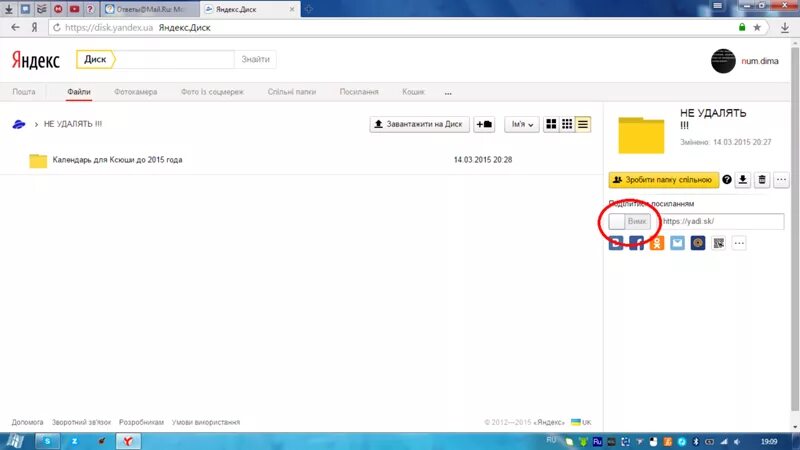
Task: Open browser downloads arrow at address bar right
Action: (785, 28)
